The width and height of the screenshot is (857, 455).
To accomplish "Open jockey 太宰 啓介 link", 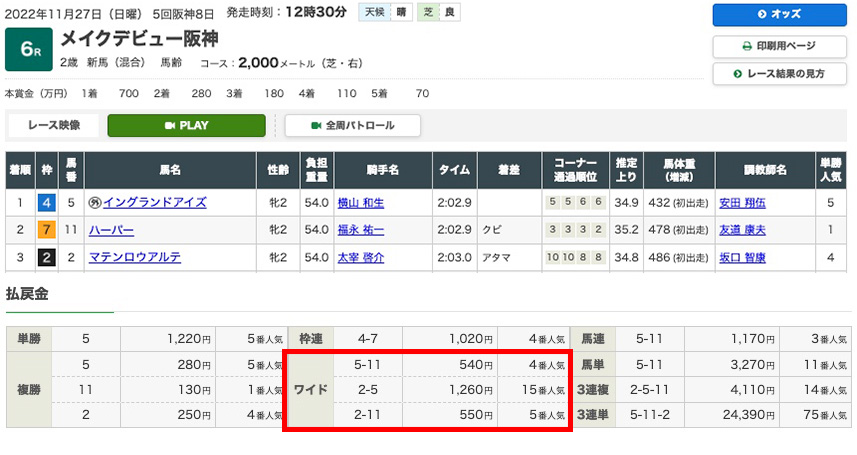I will coord(361,258).
